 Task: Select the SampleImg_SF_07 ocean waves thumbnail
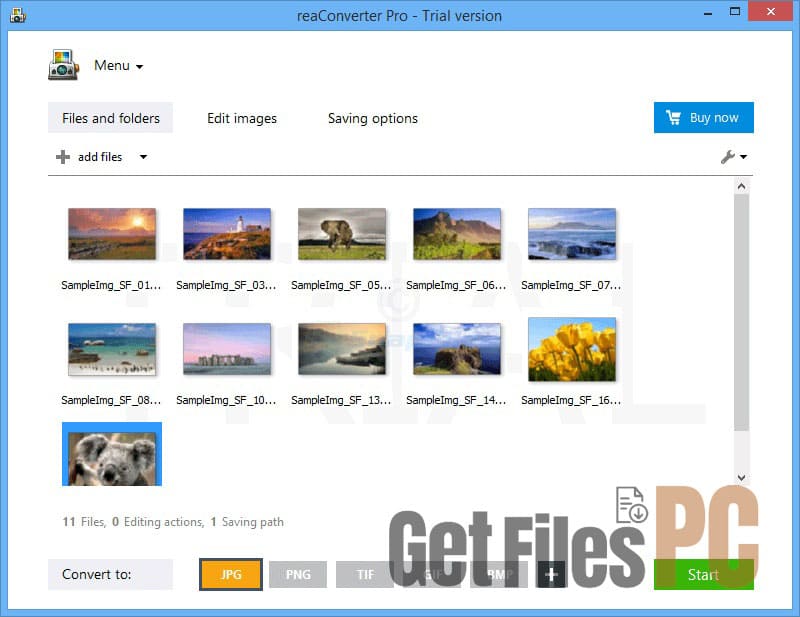572,234
